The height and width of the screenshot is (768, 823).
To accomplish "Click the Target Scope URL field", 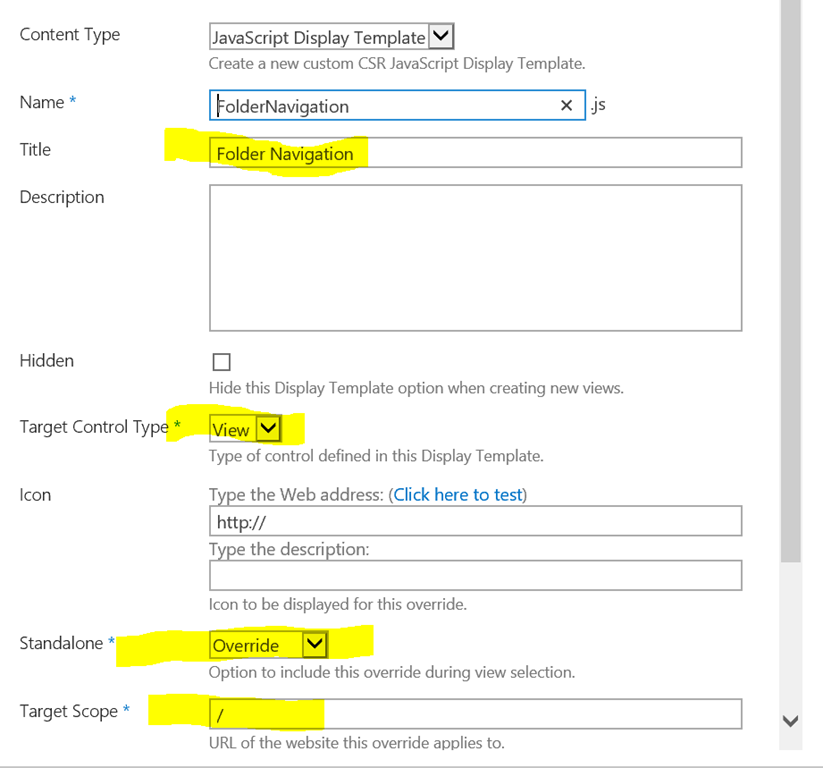I will coord(475,714).
